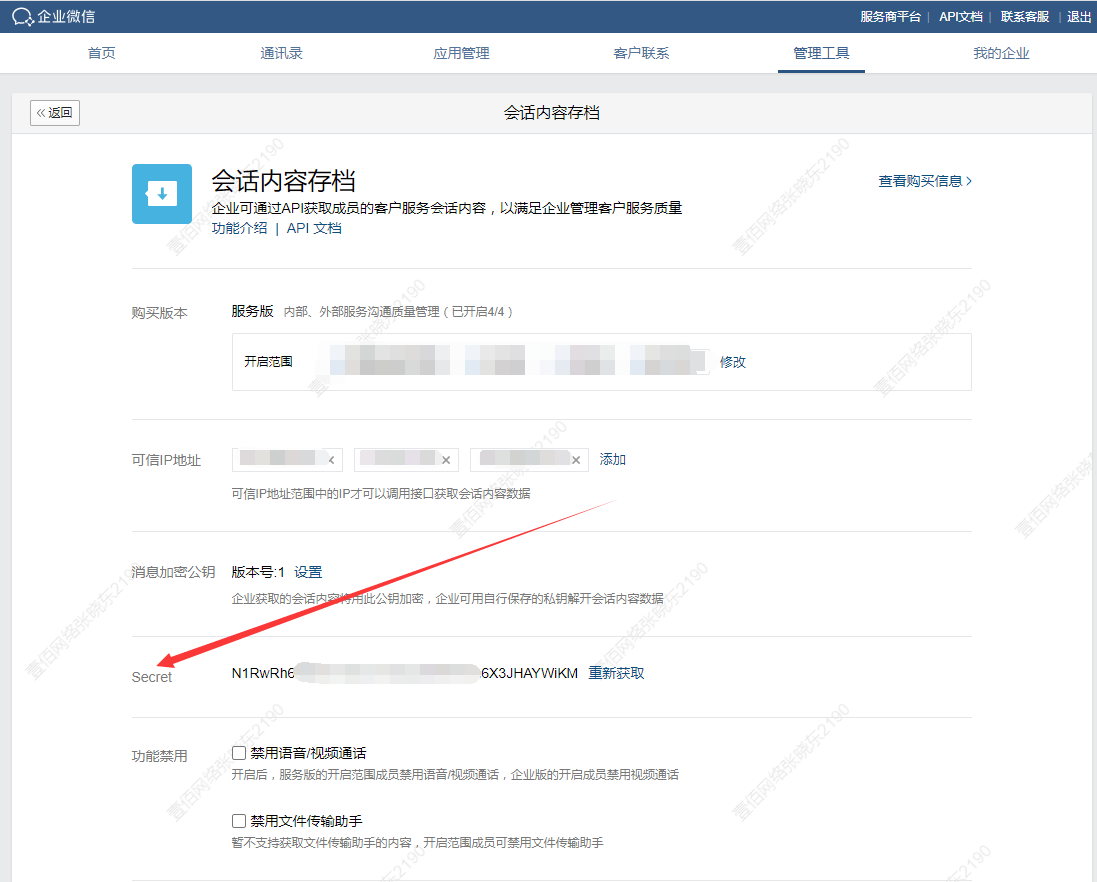Remove the third trusted IP address
This screenshot has width=1097, height=882.
point(576,460)
